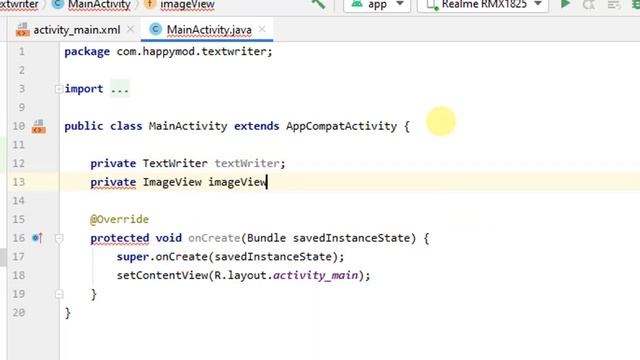Screen dimensions: 640x360
Task: Click imageView in the breadcrumb bar
Action: click(x=187, y=4)
